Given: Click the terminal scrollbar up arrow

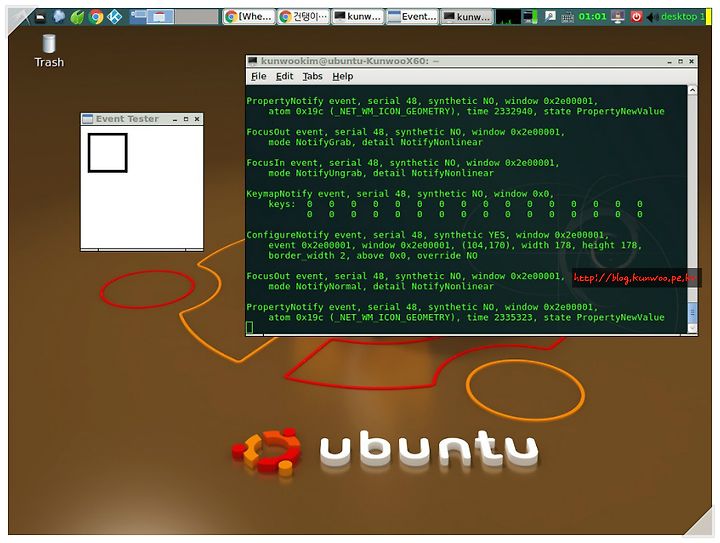Looking at the screenshot, I should click(x=692, y=90).
